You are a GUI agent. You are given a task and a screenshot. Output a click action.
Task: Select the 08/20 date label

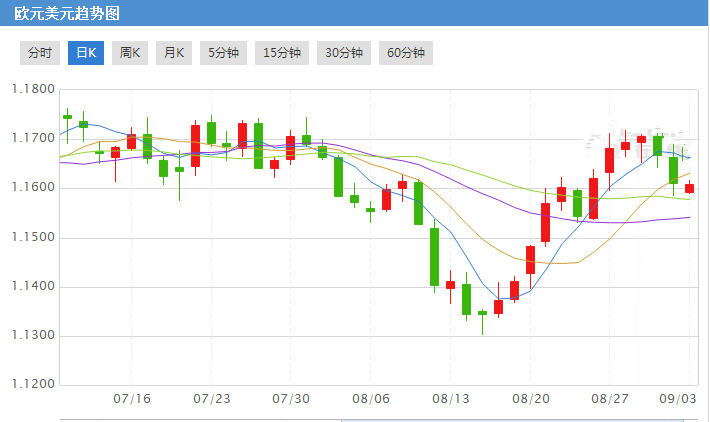(x=531, y=399)
